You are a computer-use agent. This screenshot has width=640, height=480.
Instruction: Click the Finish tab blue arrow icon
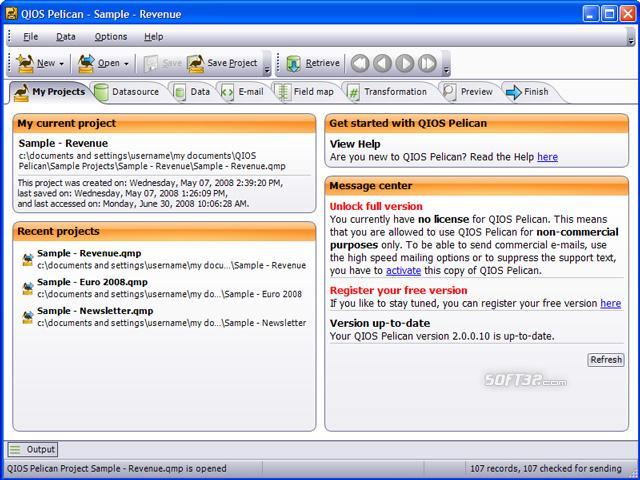[513, 92]
